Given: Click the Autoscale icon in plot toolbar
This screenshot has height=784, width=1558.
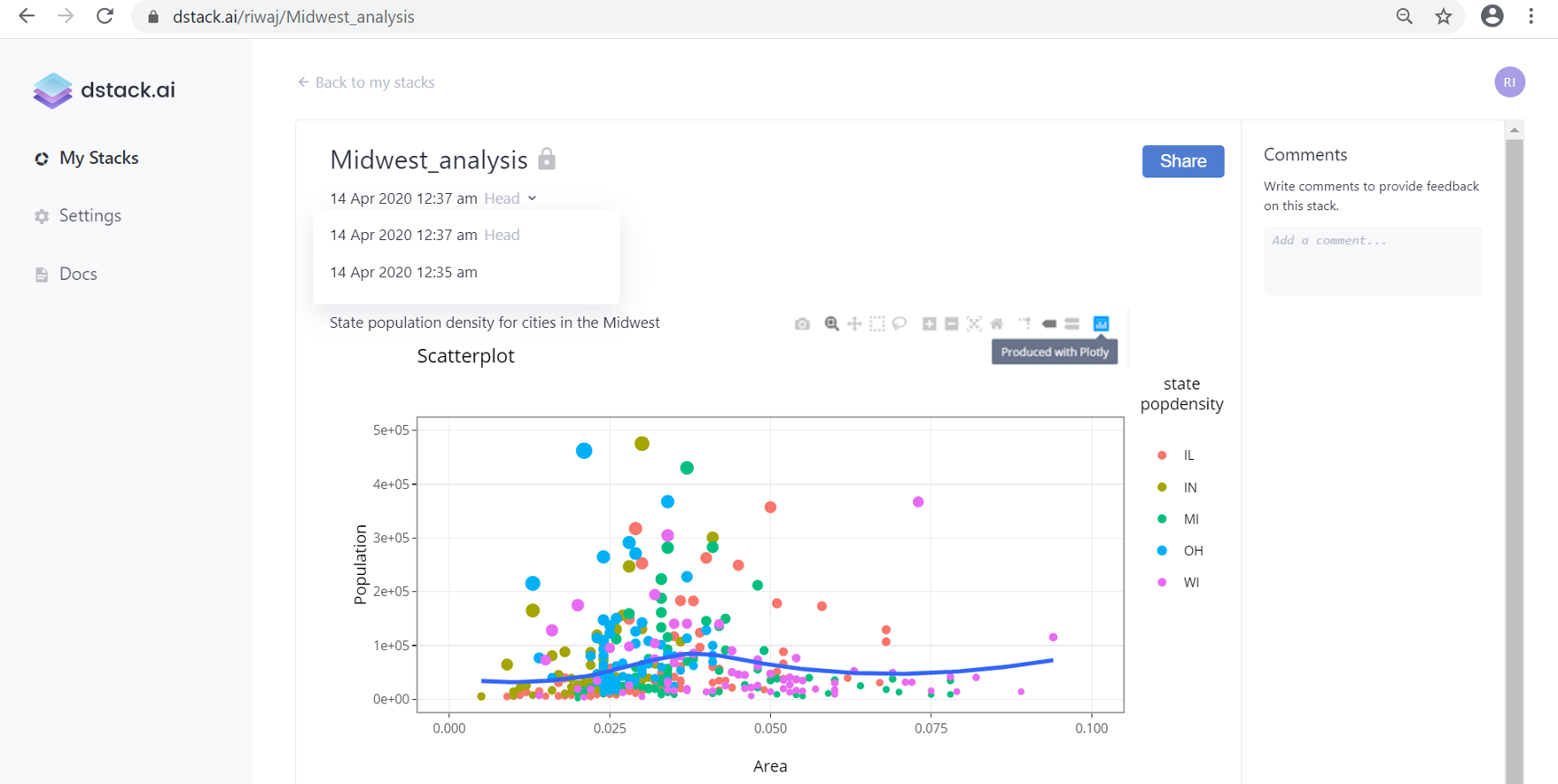Looking at the screenshot, I should [x=974, y=324].
